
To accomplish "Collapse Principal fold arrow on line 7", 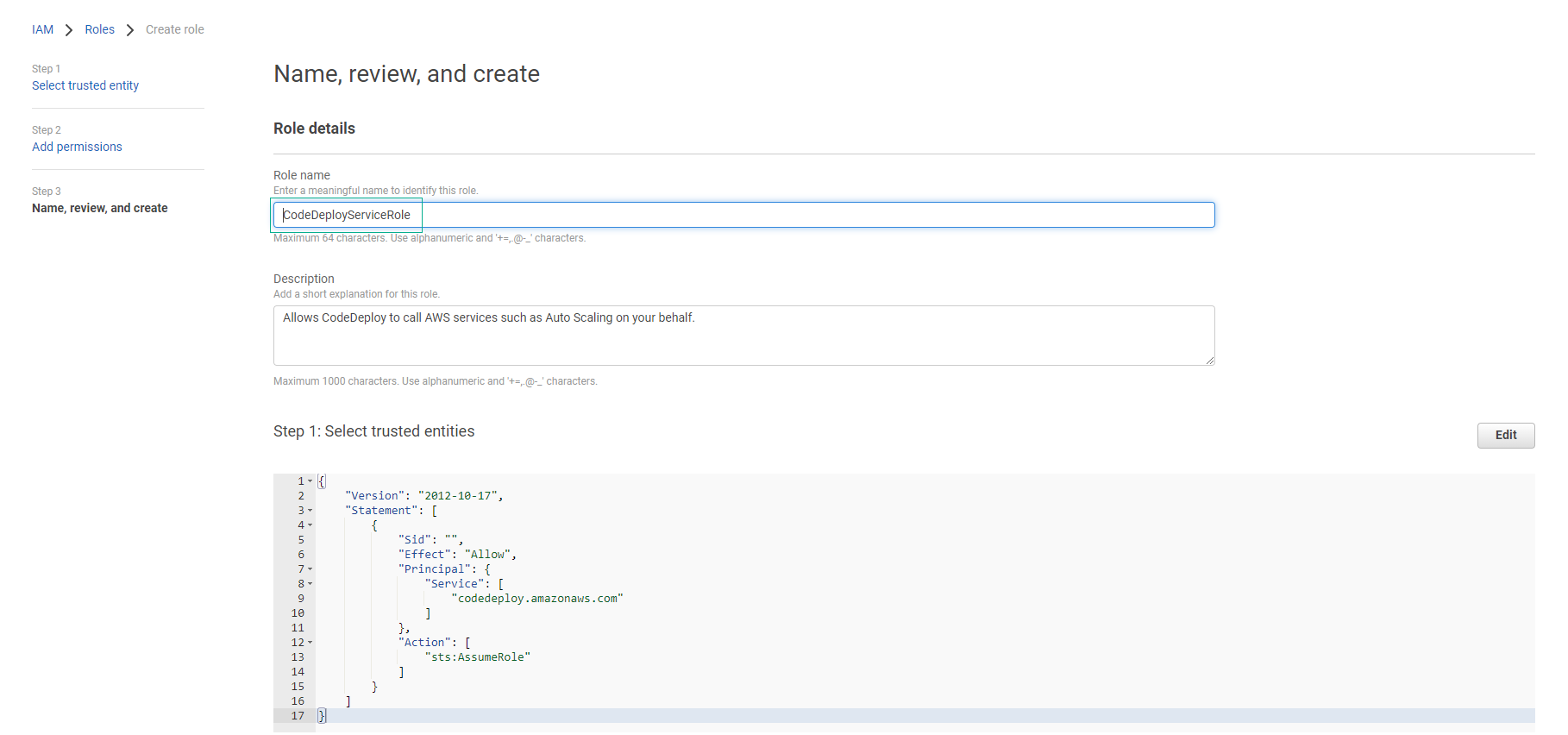I will click(x=310, y=569).
